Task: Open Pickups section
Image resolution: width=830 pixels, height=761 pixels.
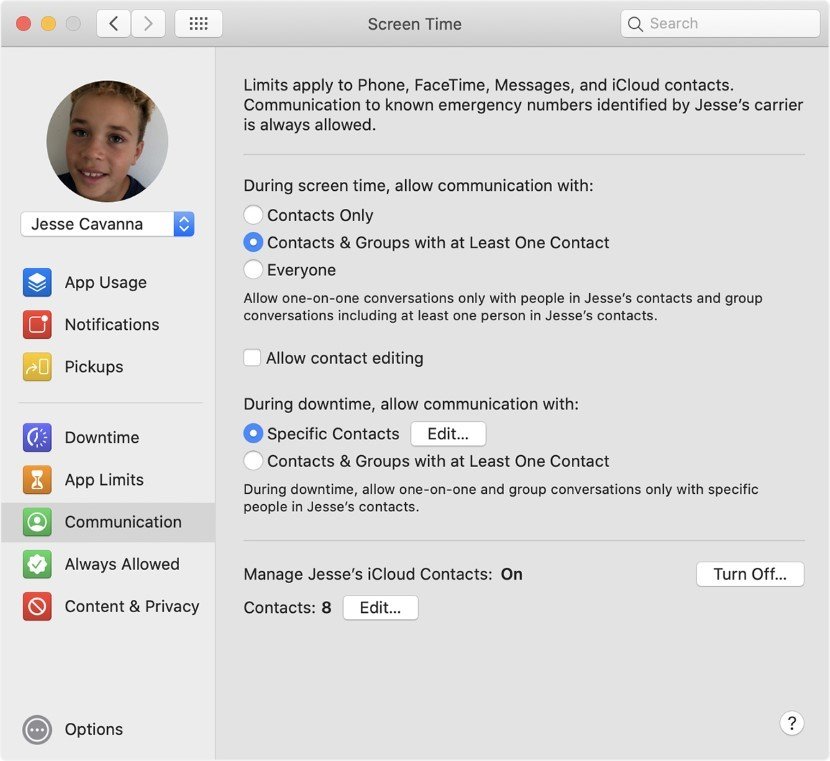Action: [94, 367]
